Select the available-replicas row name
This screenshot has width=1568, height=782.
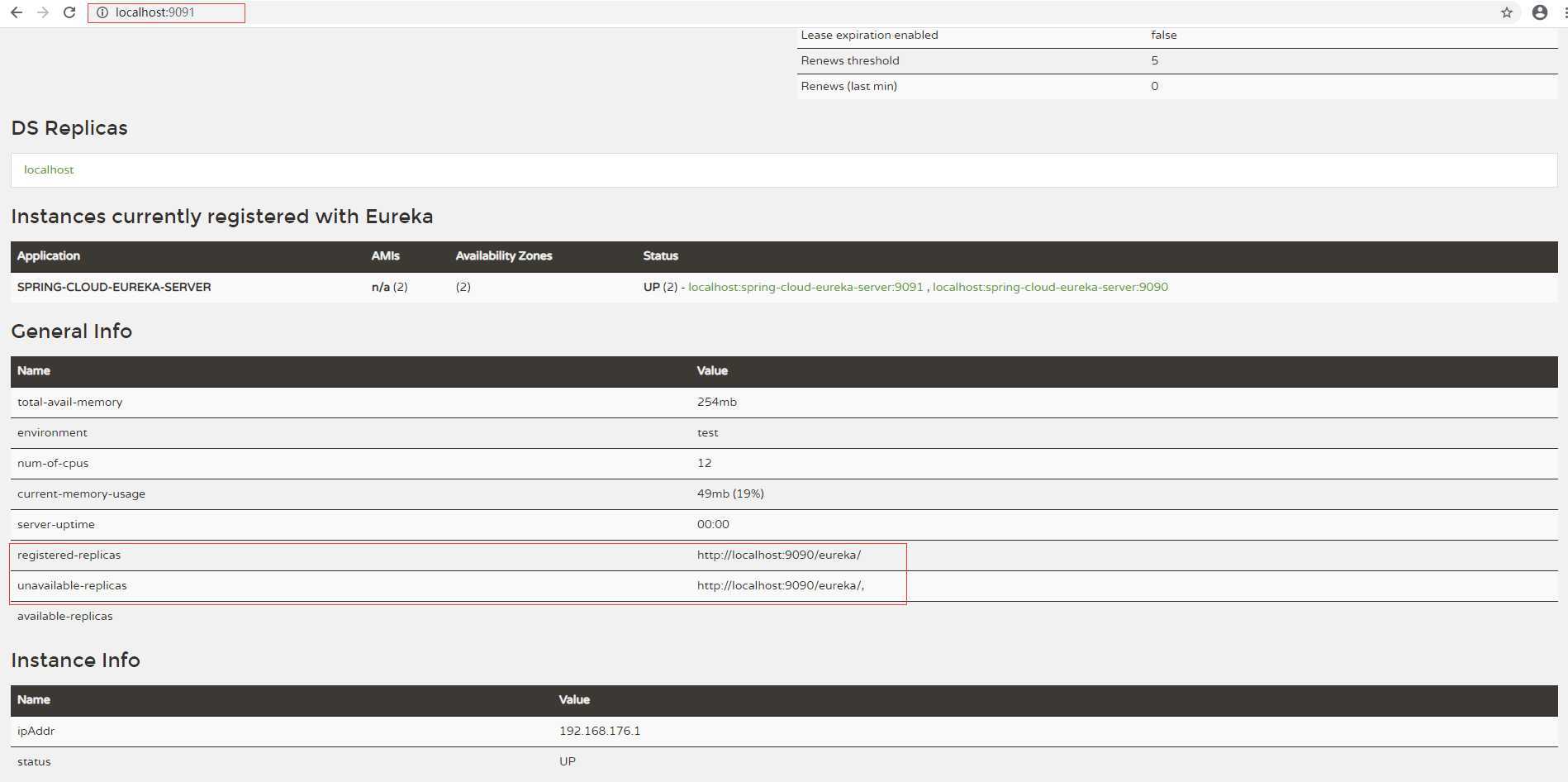pyautogui.click(x=65, y=616)
